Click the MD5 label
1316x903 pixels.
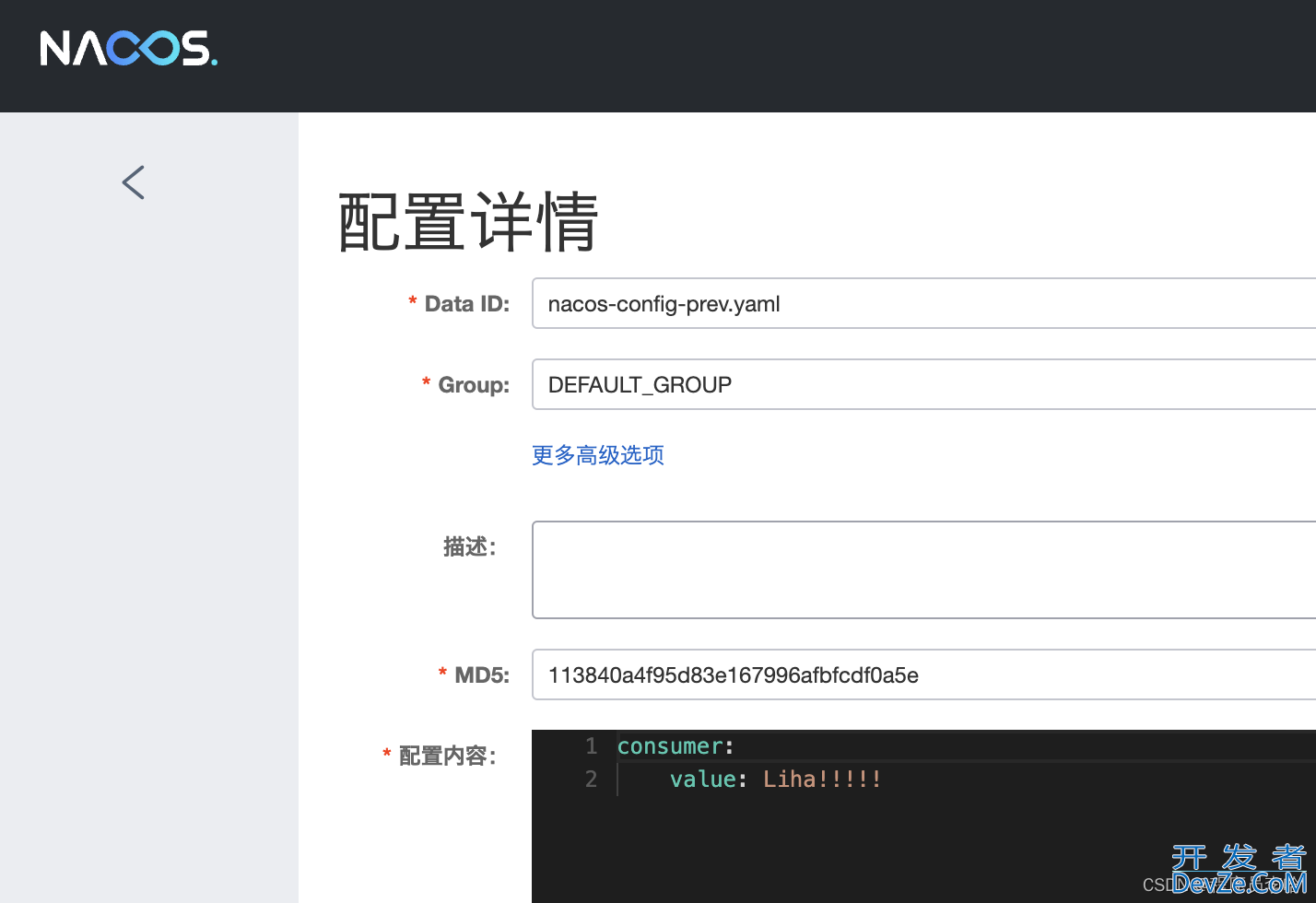(x=482, y=675)
